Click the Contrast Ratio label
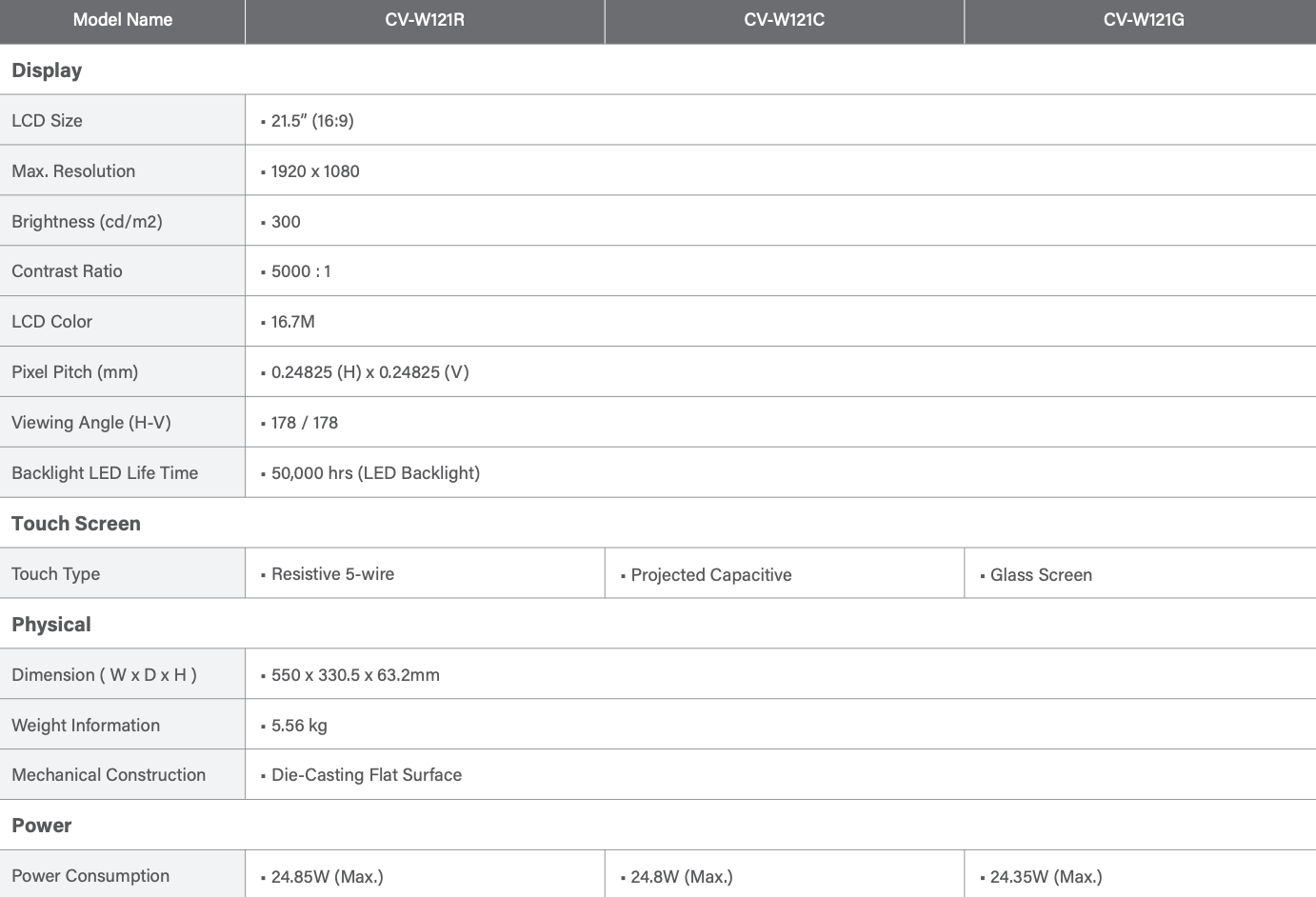The image size is (1316, 897). coord(67,271)
